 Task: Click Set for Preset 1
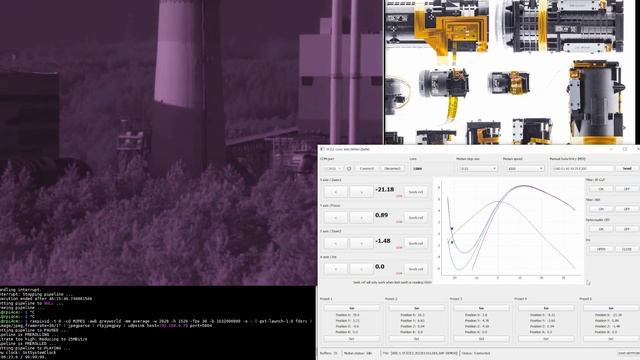click(351, 339)
